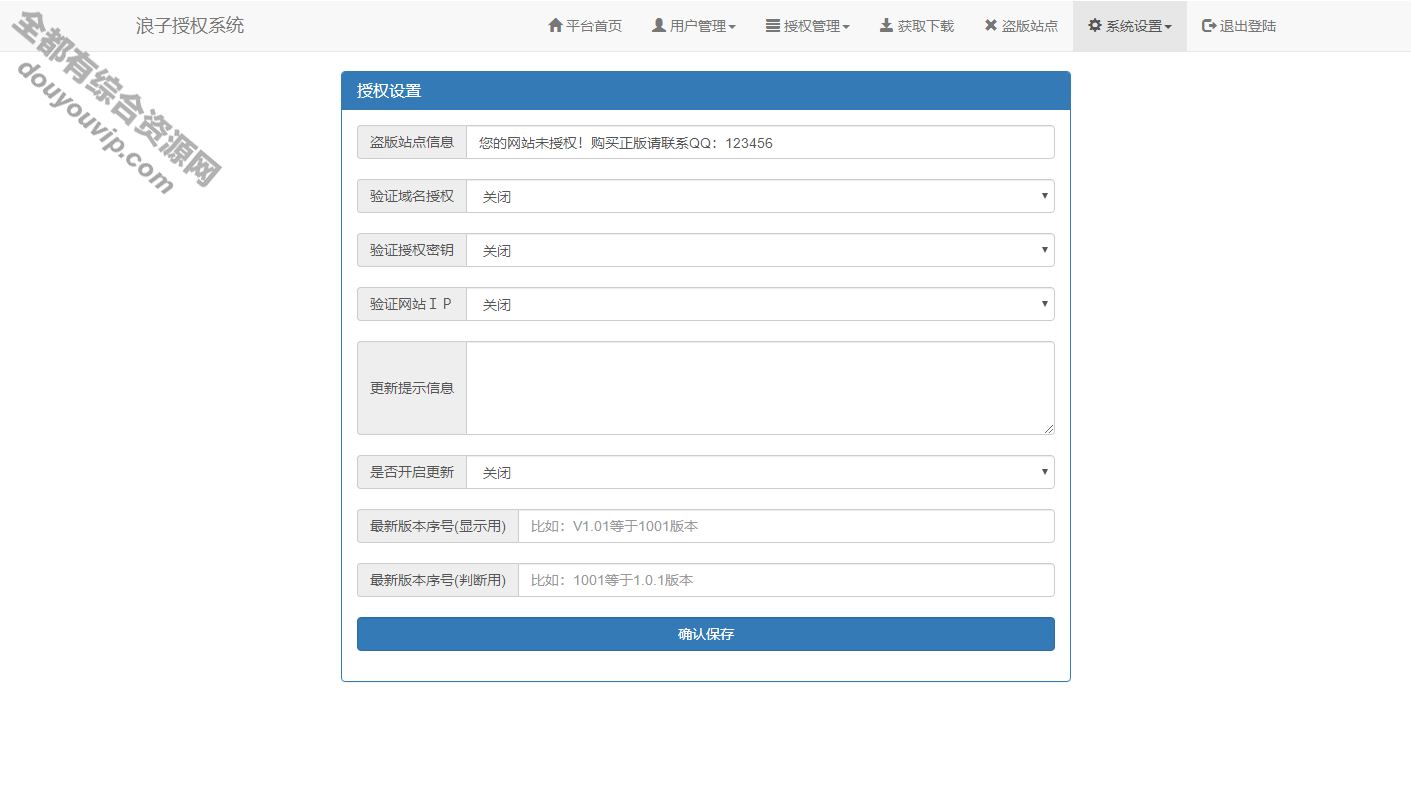
Task: Open the 验证域名授权 select box
Action: [760, 196]
